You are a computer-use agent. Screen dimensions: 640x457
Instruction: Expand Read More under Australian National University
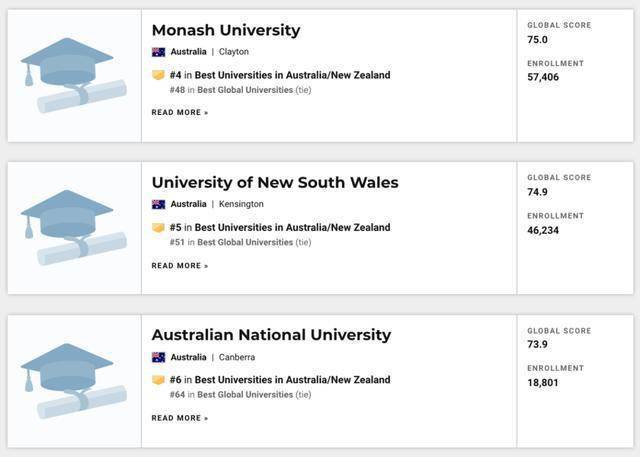pos(180,418)
